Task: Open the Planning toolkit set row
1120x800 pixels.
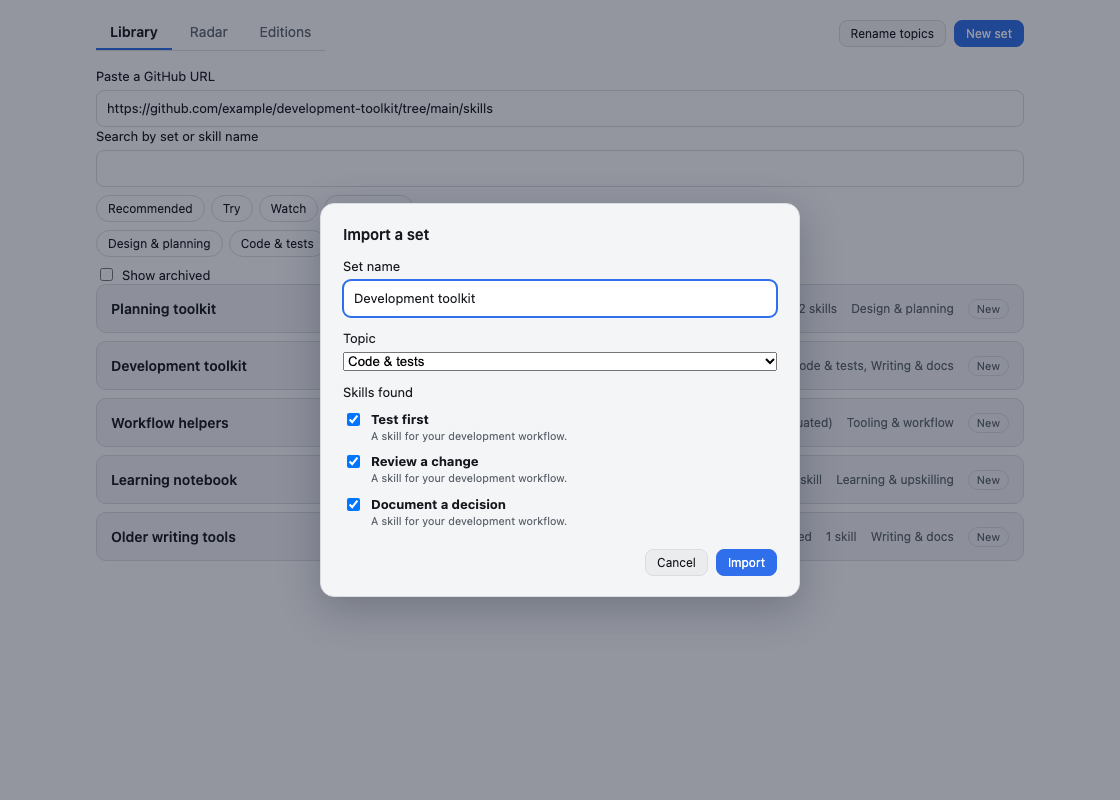Action: point(559,309)
